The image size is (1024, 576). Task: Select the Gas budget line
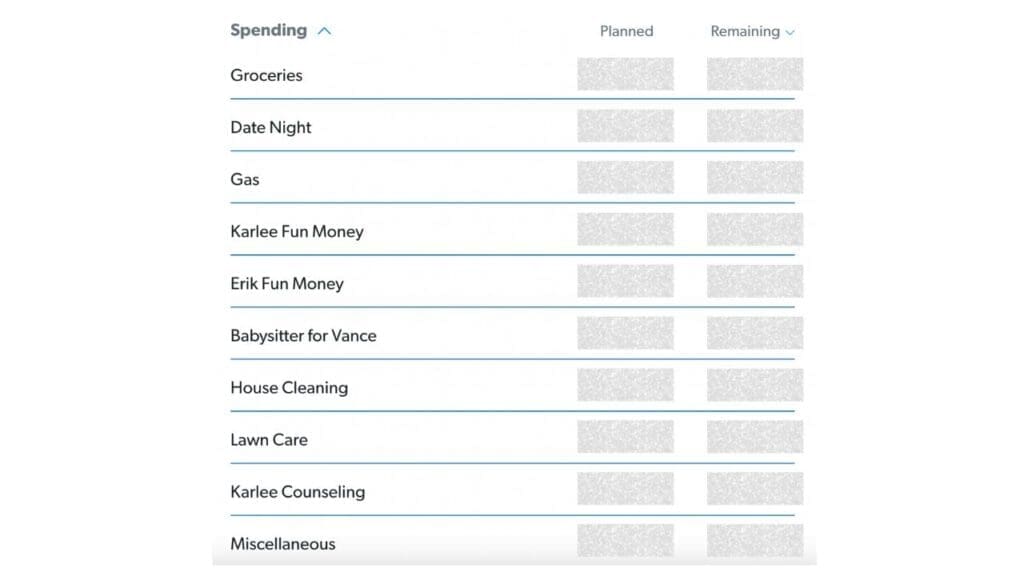click(x=245, y=179)
